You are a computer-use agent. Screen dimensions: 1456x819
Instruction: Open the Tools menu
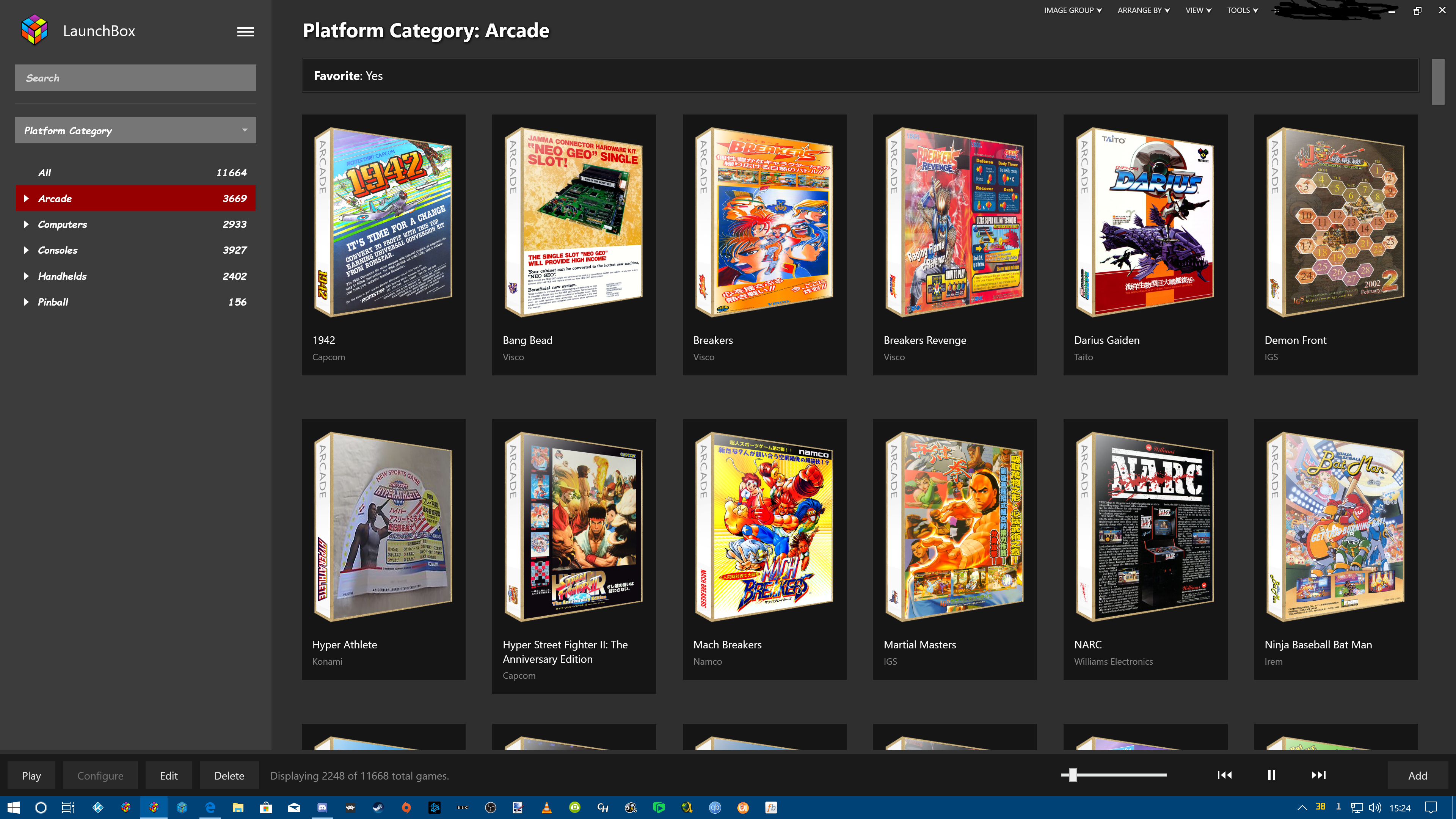click(1243, 10)
